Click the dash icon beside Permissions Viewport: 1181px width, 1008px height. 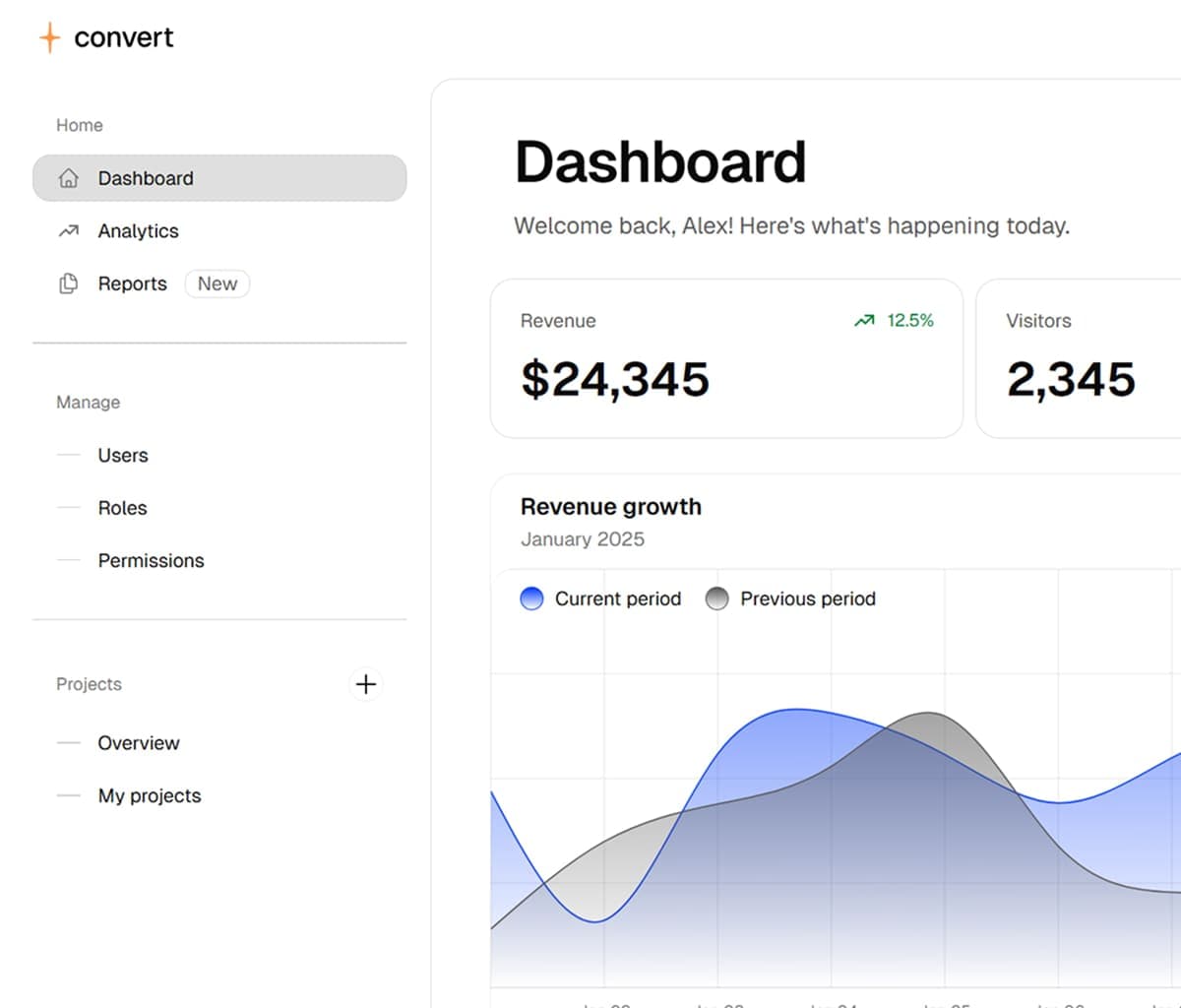point(69,560)
